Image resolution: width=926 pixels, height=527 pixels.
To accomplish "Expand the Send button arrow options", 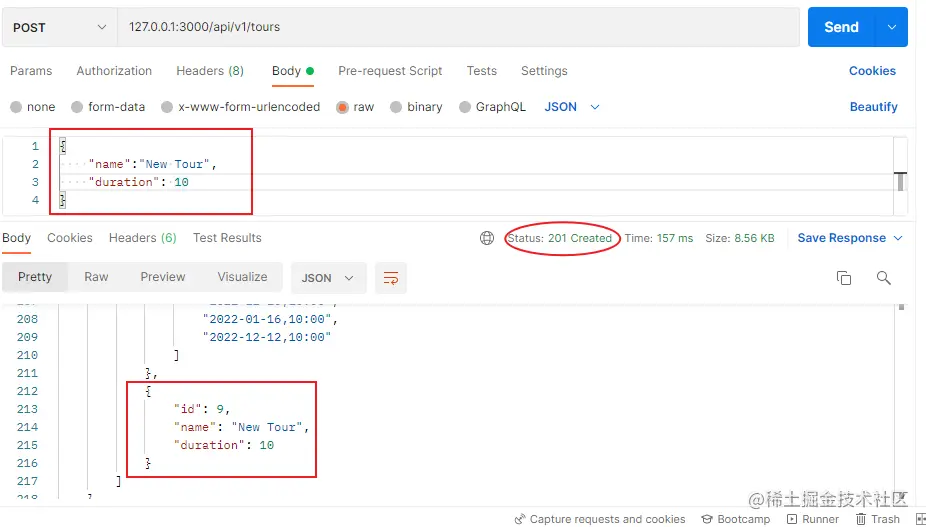I will [892, 27].
